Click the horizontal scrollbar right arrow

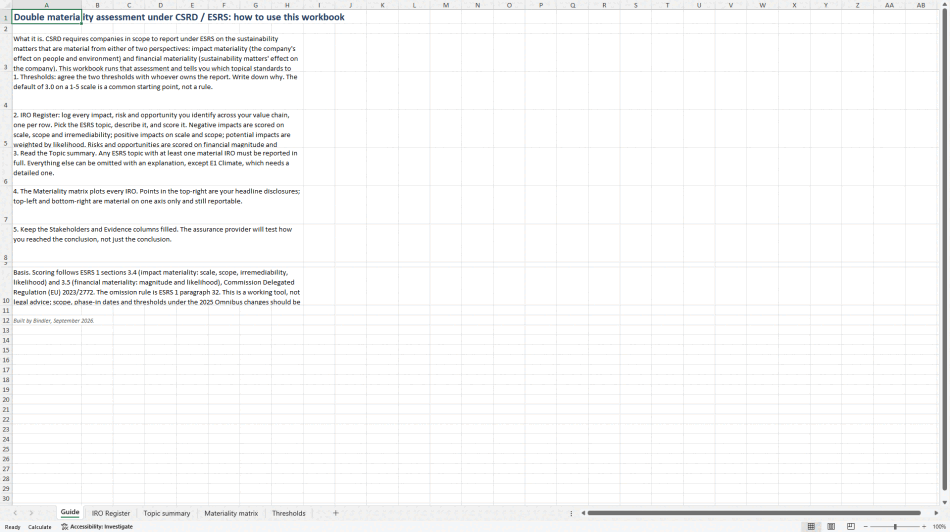tap(936, 513)
